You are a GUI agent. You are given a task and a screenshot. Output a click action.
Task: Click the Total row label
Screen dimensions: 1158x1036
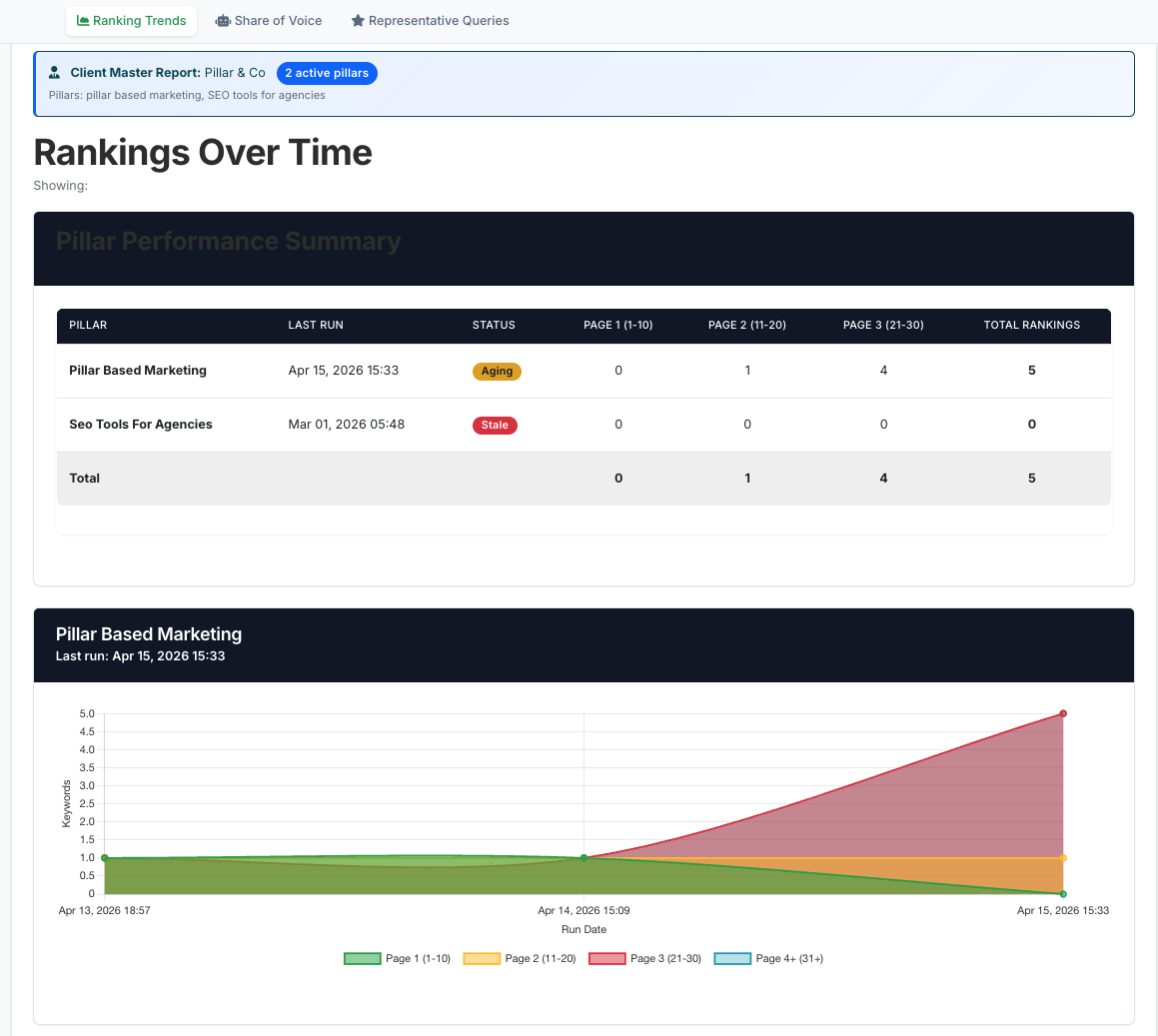[x=84, y=479]
